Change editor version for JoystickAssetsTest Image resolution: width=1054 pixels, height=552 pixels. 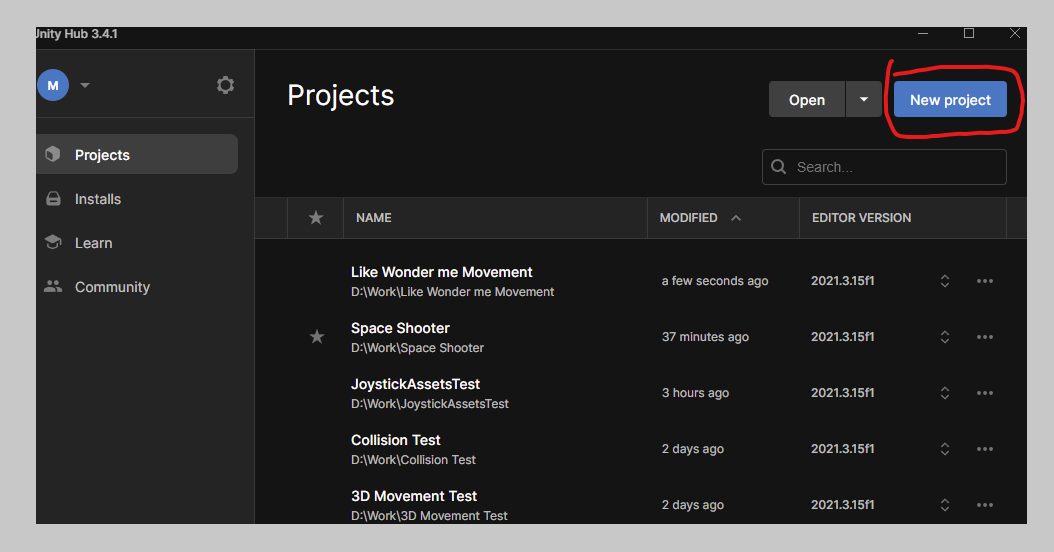944,393
